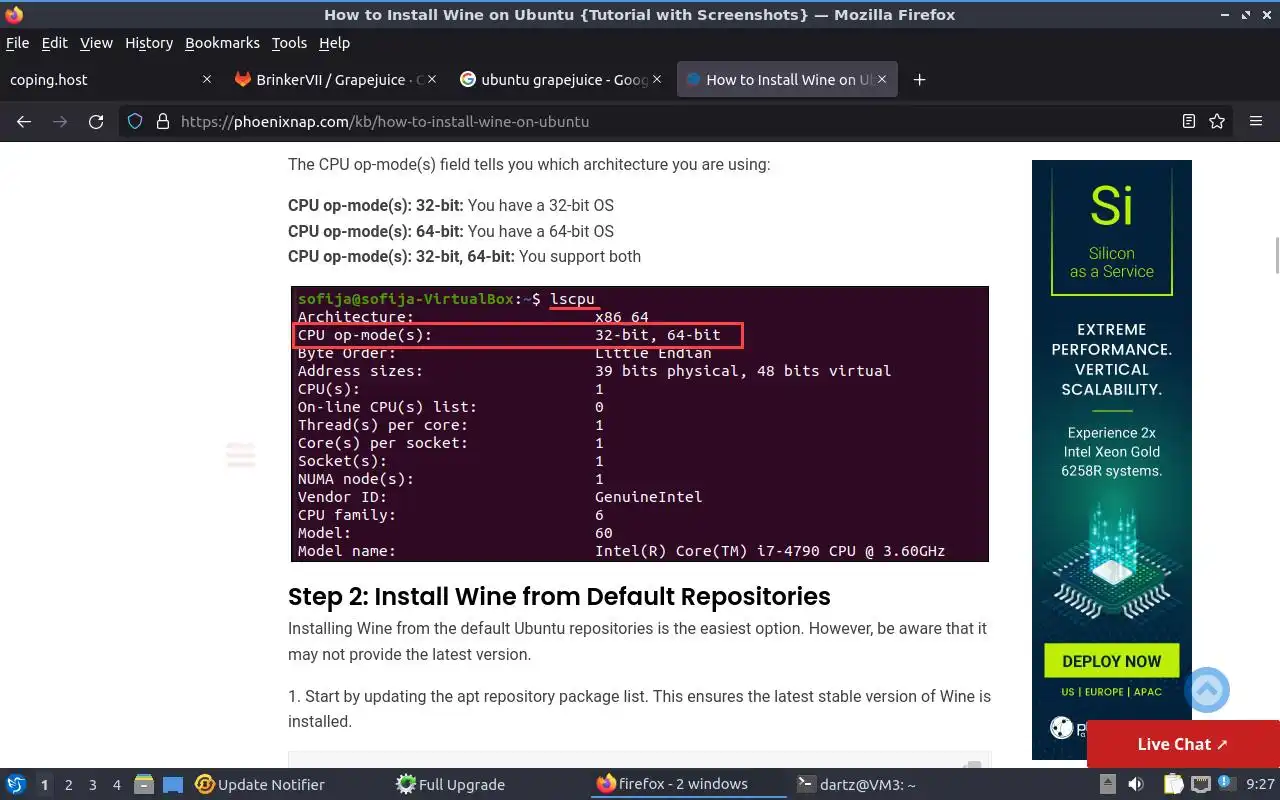Click the show desktop blue icon
The width and height of the screenshot is (1280, 800).
coord(173,784)
